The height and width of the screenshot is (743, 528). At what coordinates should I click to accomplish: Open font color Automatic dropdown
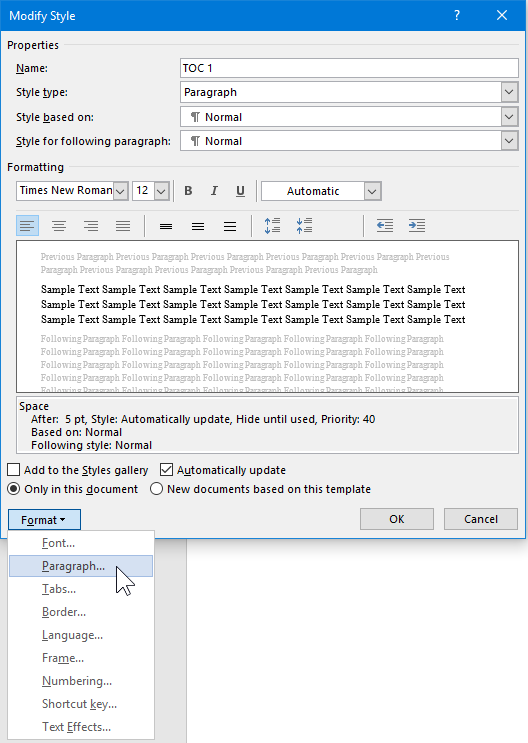click(373, 191)
